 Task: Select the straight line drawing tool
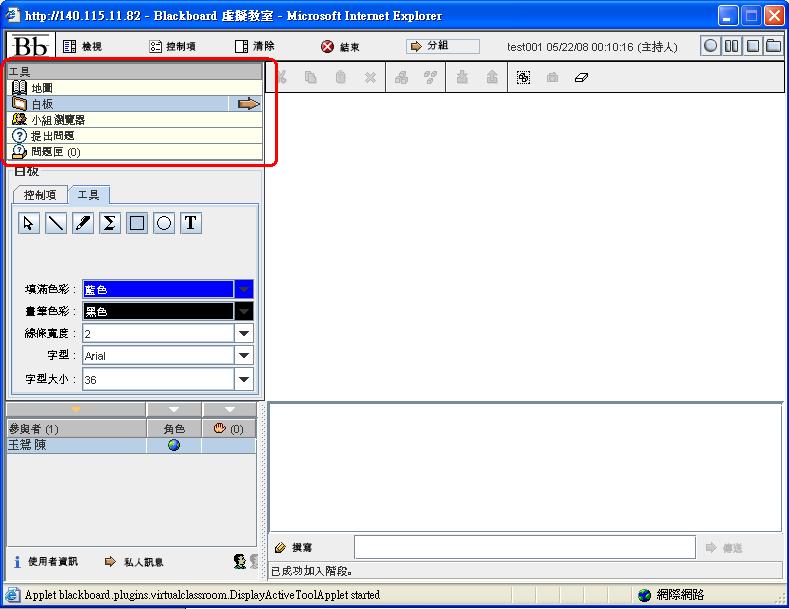pos(56,223)
